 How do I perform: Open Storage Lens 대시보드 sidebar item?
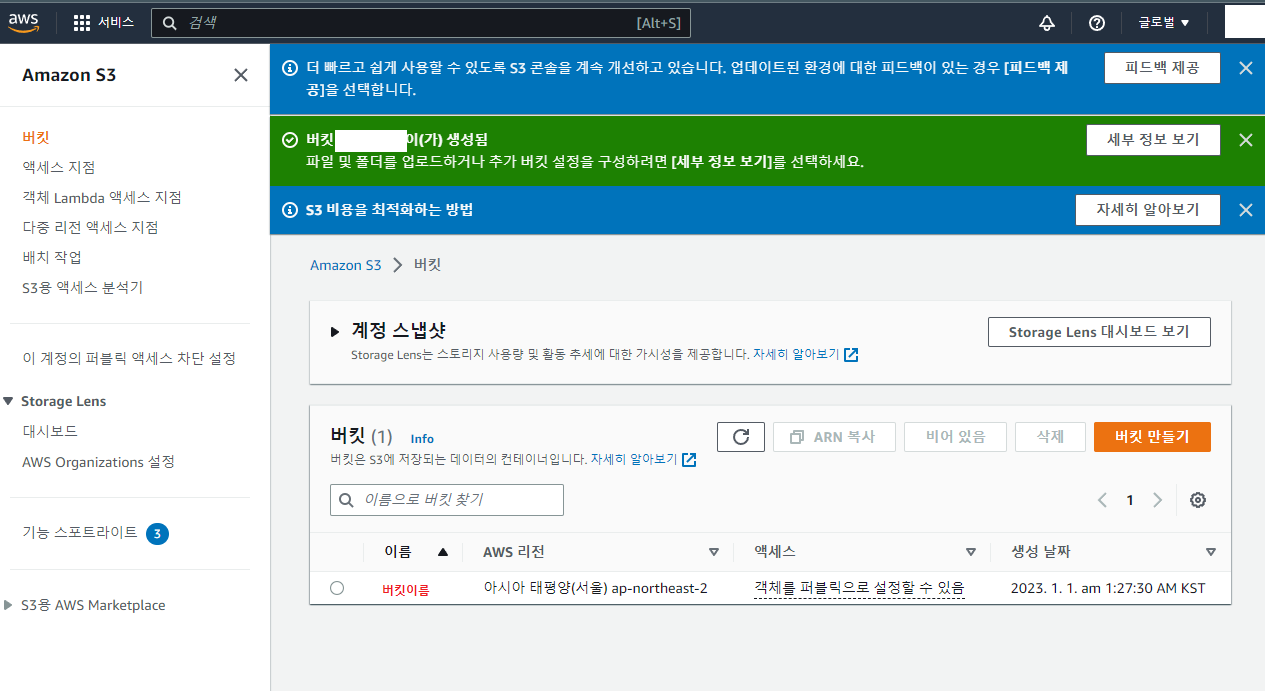50,431
